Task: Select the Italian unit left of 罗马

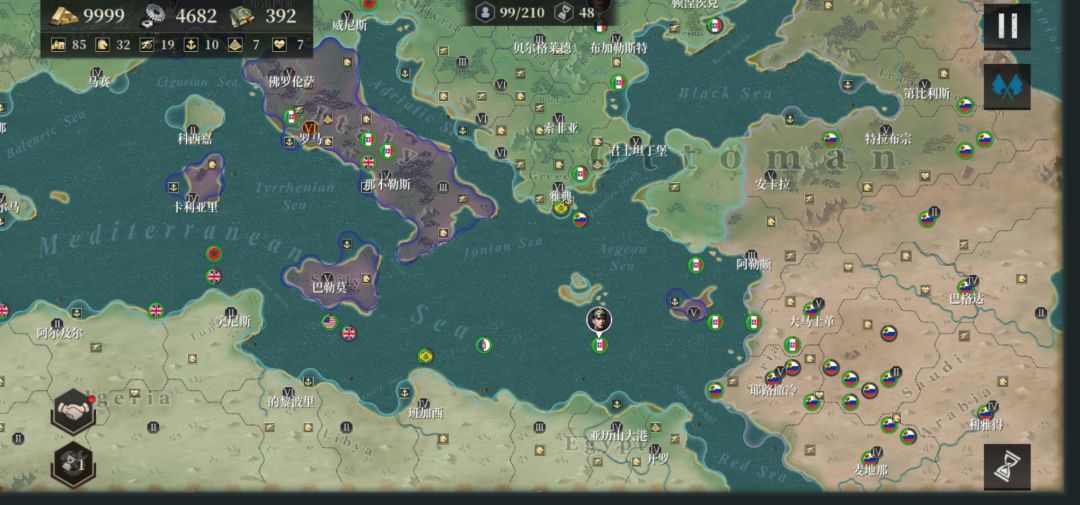Action: (x=291, y=118)
